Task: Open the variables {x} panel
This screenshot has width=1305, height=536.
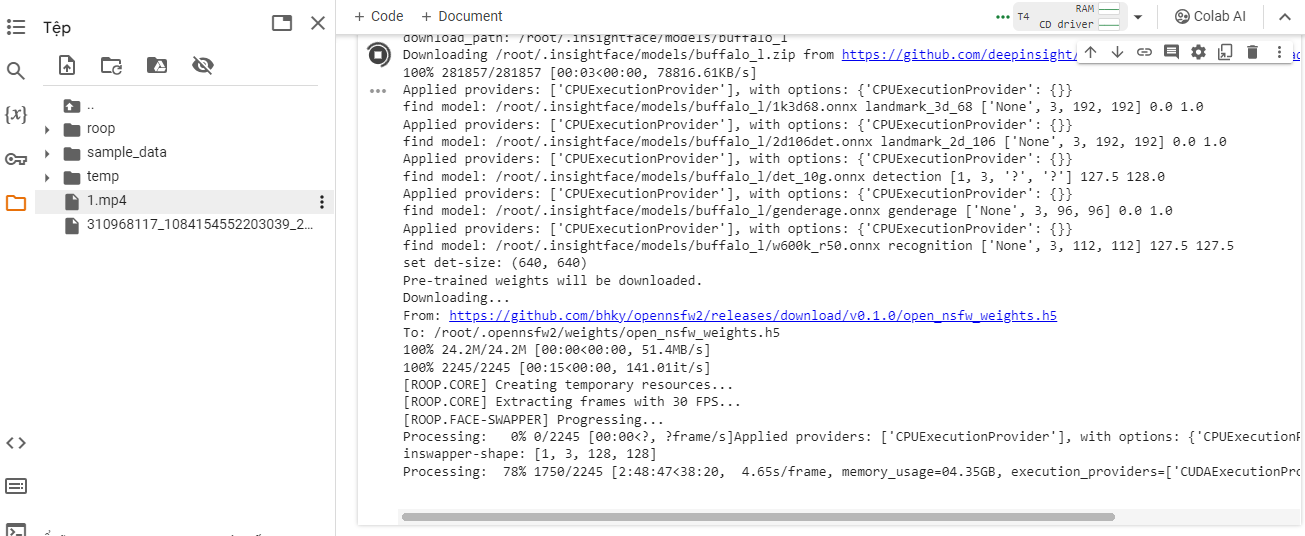Action: (15, 114)
